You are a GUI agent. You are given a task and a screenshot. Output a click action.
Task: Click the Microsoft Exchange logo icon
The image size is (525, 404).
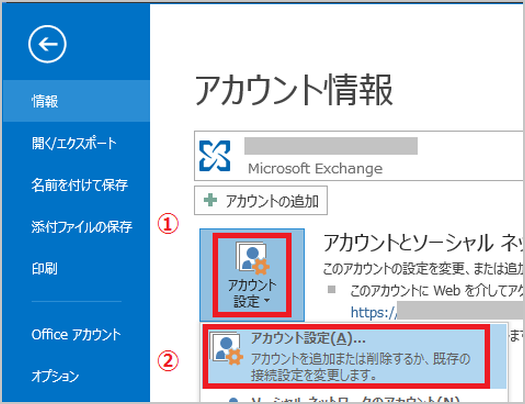[x=215, y=156]
